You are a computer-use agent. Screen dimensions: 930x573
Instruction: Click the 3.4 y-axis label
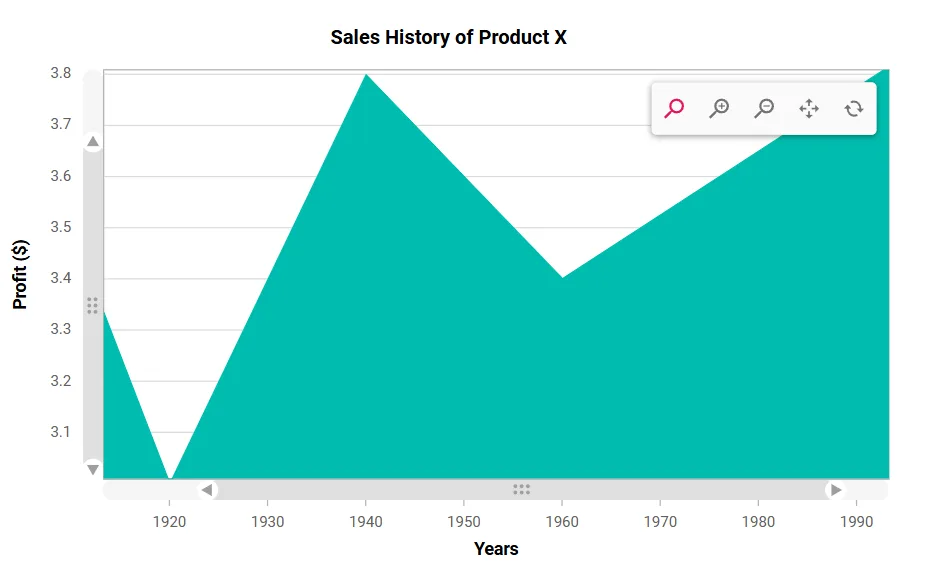click(60, 278)
